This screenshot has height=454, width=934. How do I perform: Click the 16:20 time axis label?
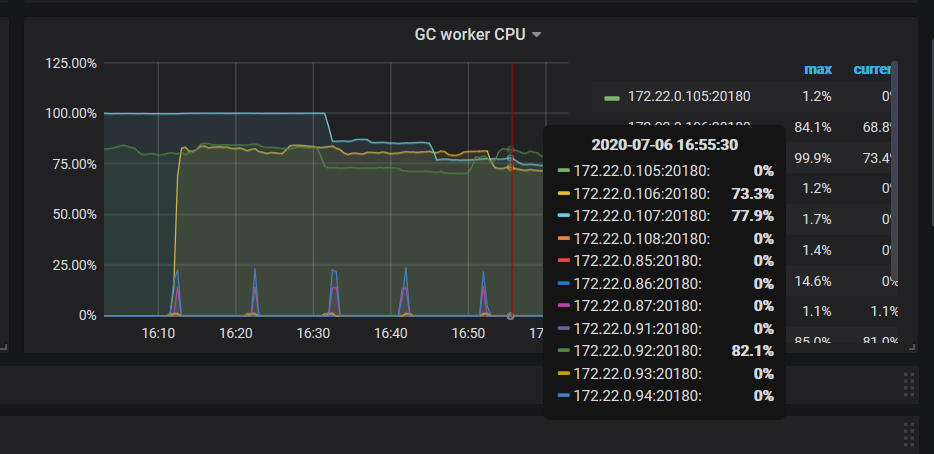click(x=236, y=334)
